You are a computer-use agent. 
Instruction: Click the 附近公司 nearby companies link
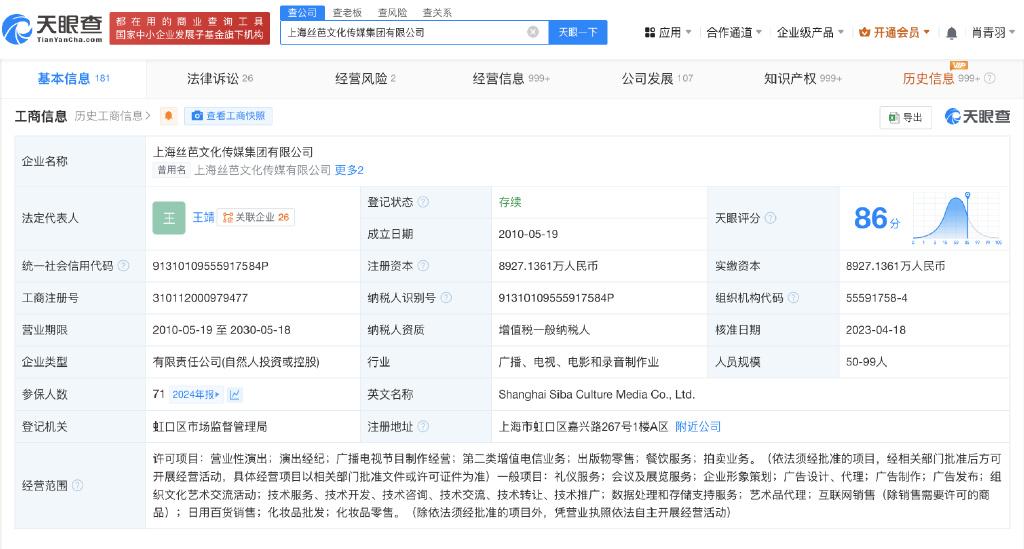[697, 426]
